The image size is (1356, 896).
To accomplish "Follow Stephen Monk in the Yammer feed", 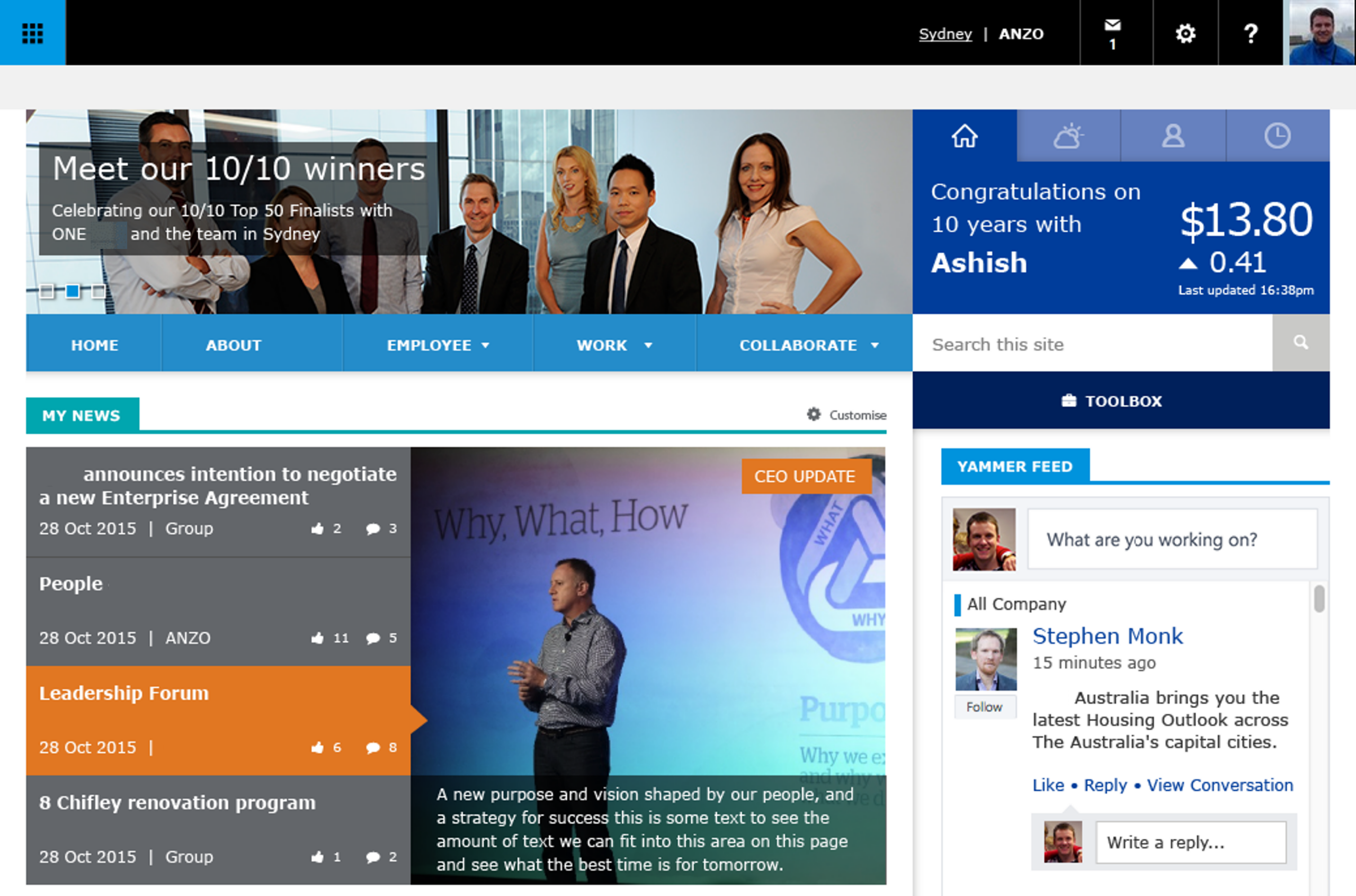I will pyautogui.click(x=985, y=707).
